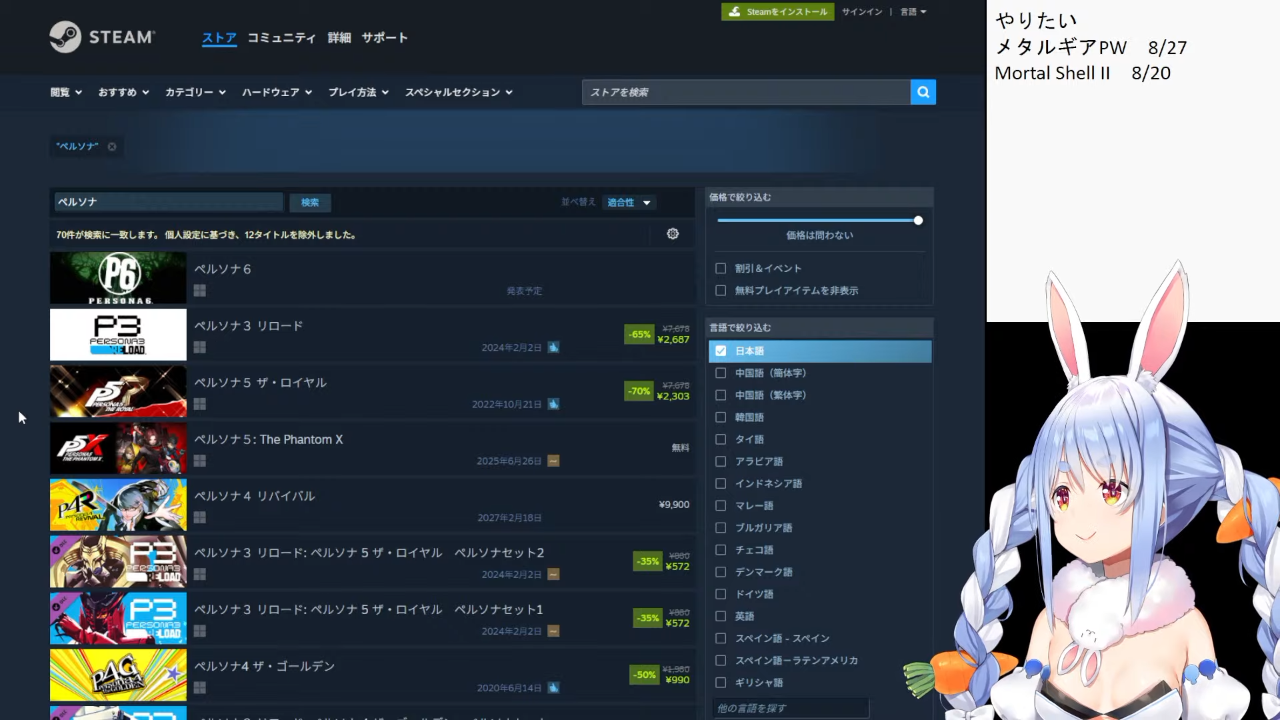Expand the スペシャルセクション dropdown menu
The image size is (1280, 720).
459,92
